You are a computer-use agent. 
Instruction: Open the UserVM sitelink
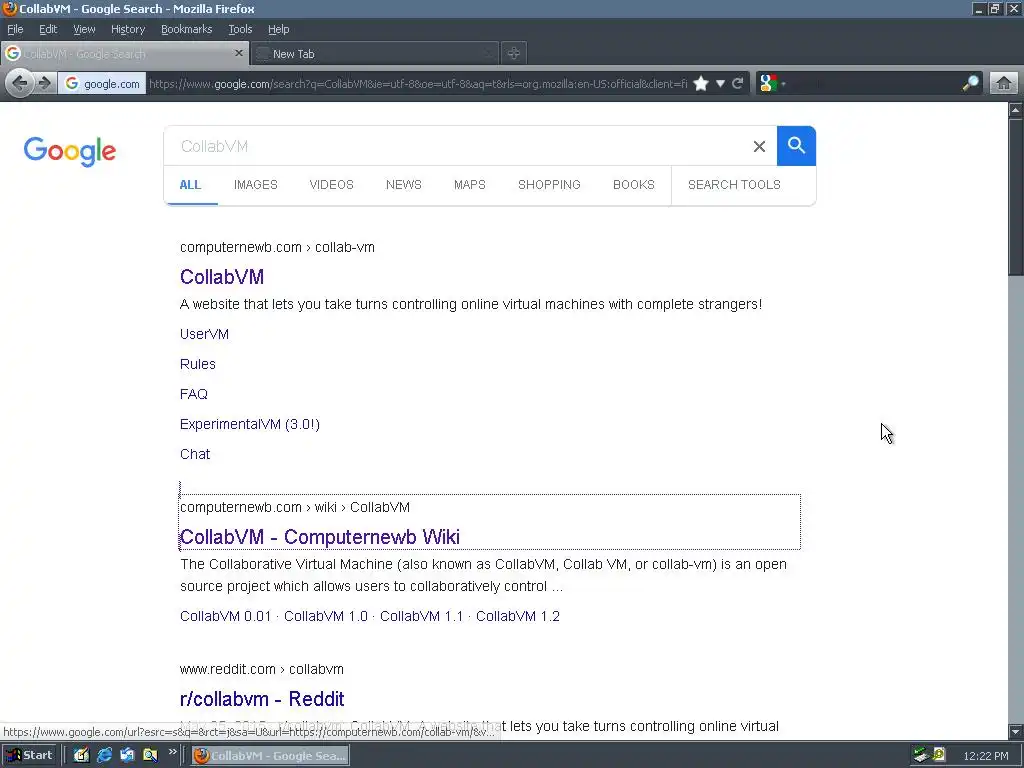(204, 334)
